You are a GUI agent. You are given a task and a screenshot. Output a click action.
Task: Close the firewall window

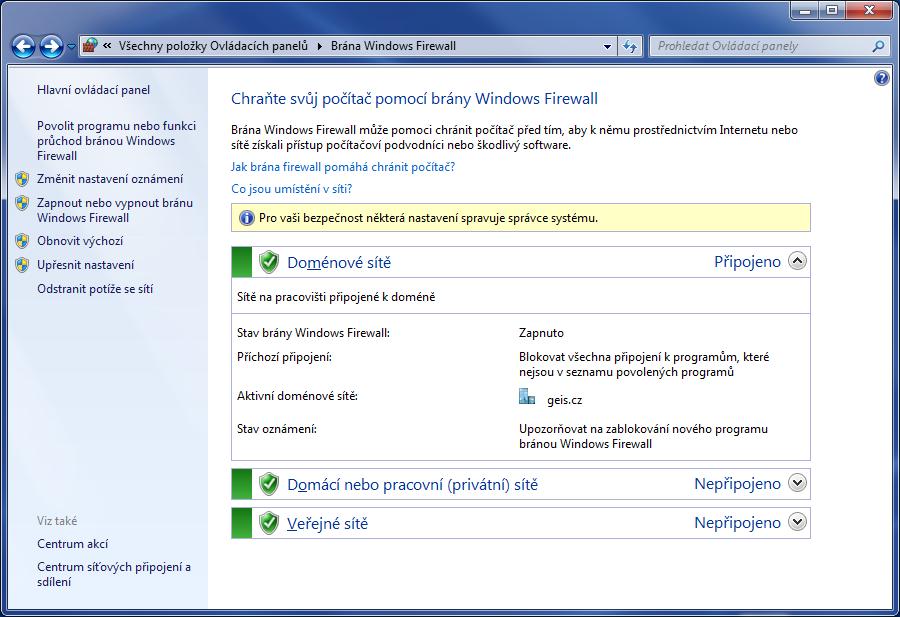click(870, 10)
